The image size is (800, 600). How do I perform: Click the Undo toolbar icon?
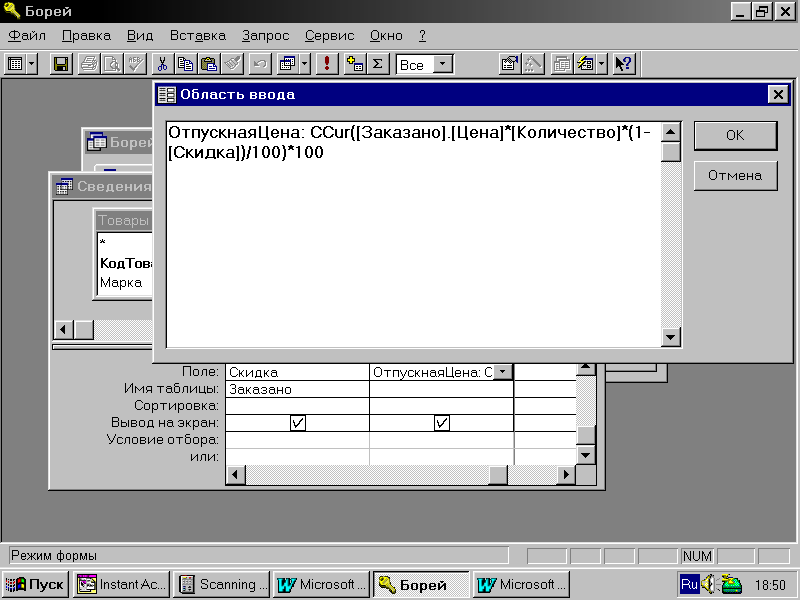pos(260,64)
